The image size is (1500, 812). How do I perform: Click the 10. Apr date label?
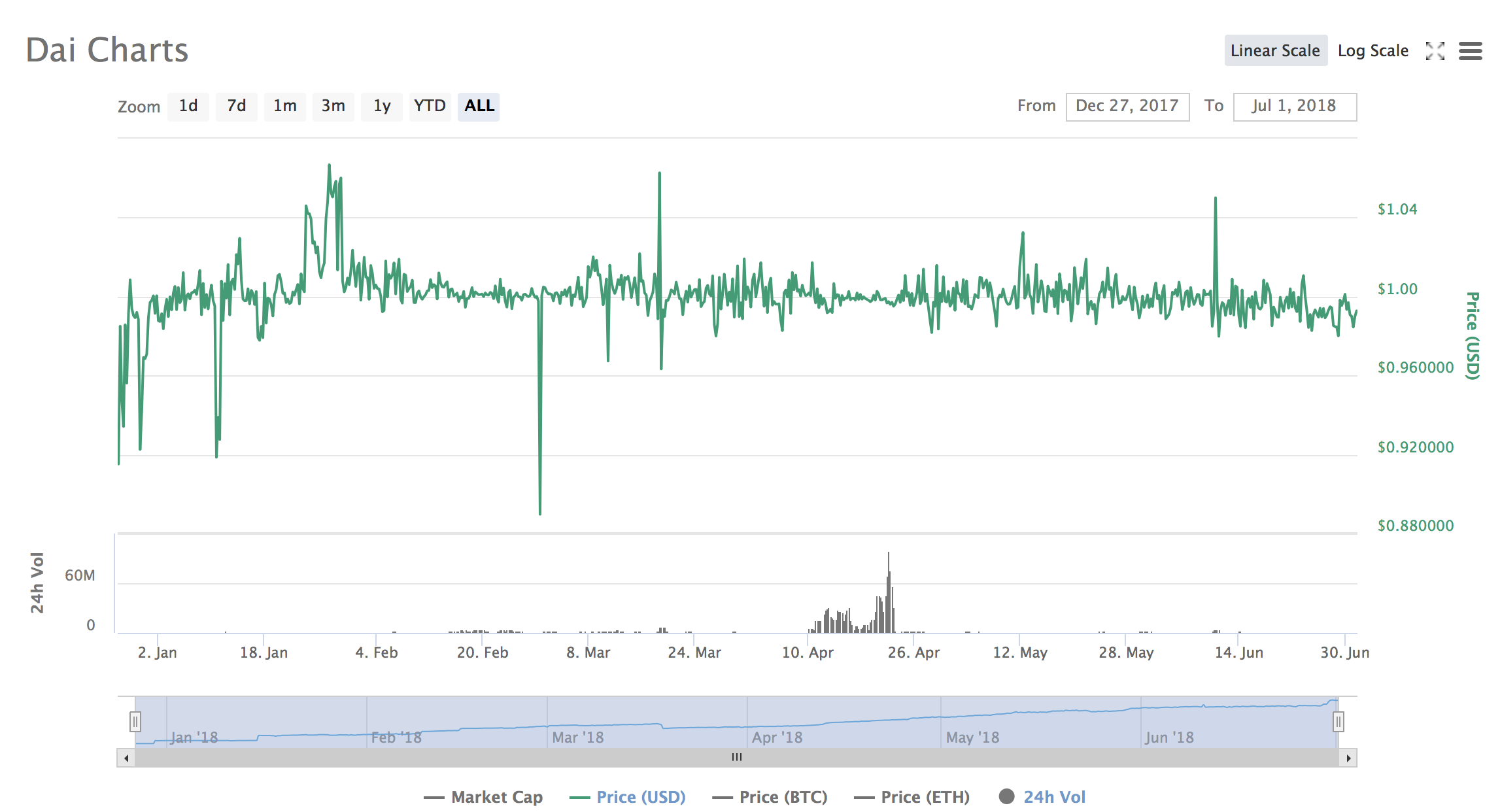coord(808,652)
